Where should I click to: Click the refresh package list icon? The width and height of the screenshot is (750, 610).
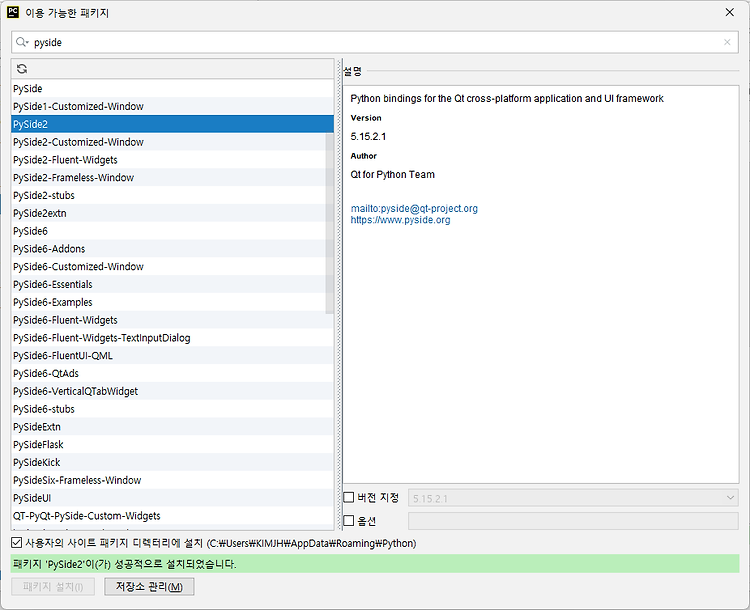click(x=22, y=69)
